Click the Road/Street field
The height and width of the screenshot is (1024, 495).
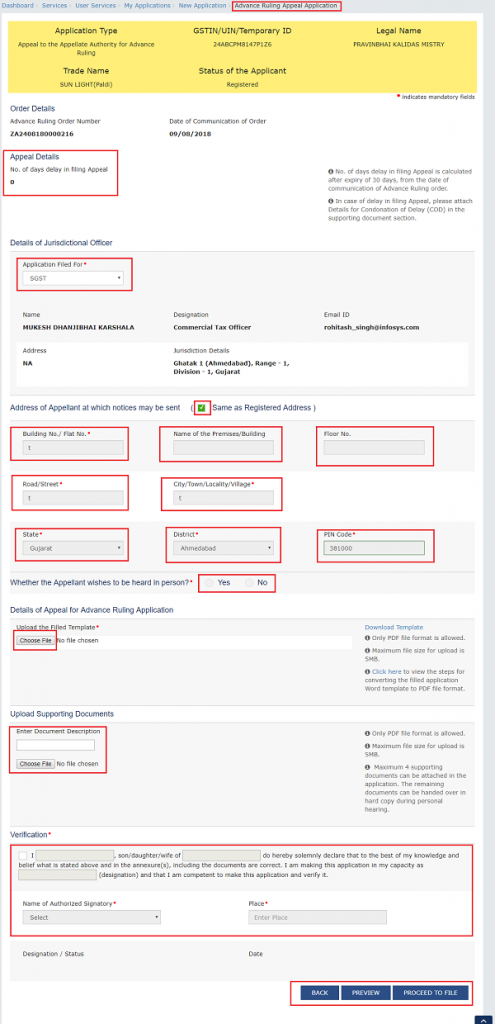(x=72, y=498)
